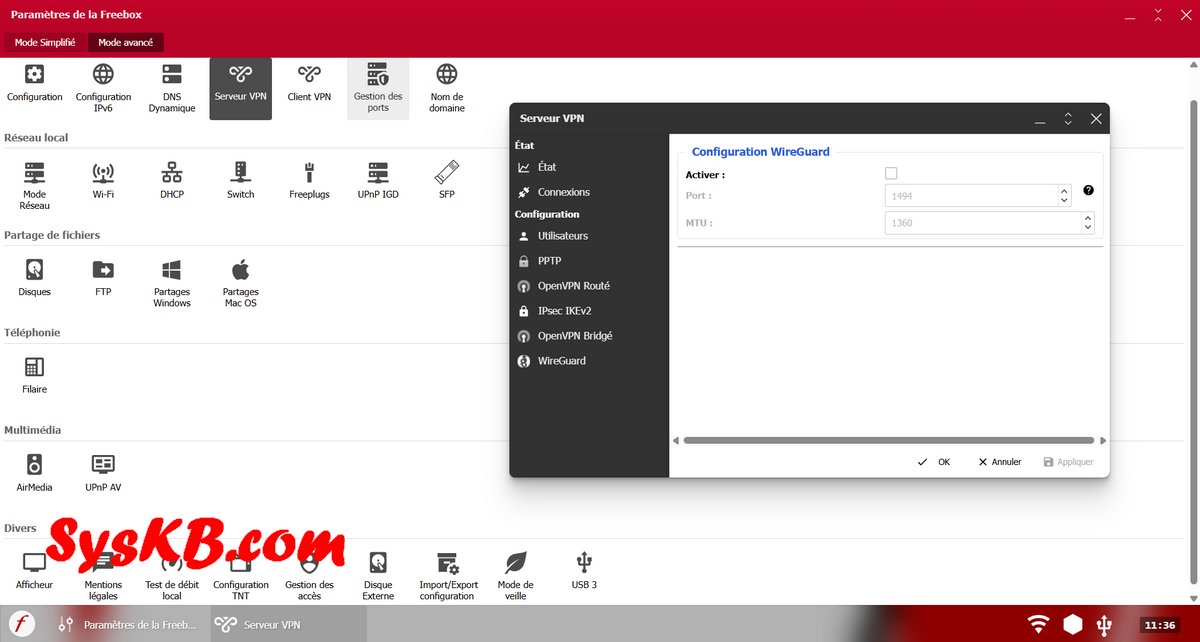Open Gestion des ports
1200x642 pixels.
click(378, 88)
